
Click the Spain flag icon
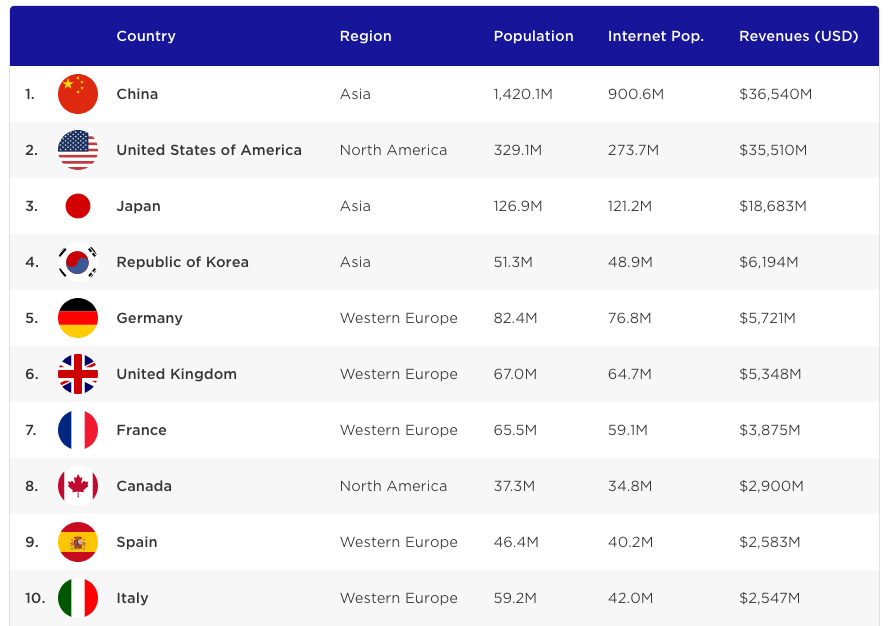point(77,542)
